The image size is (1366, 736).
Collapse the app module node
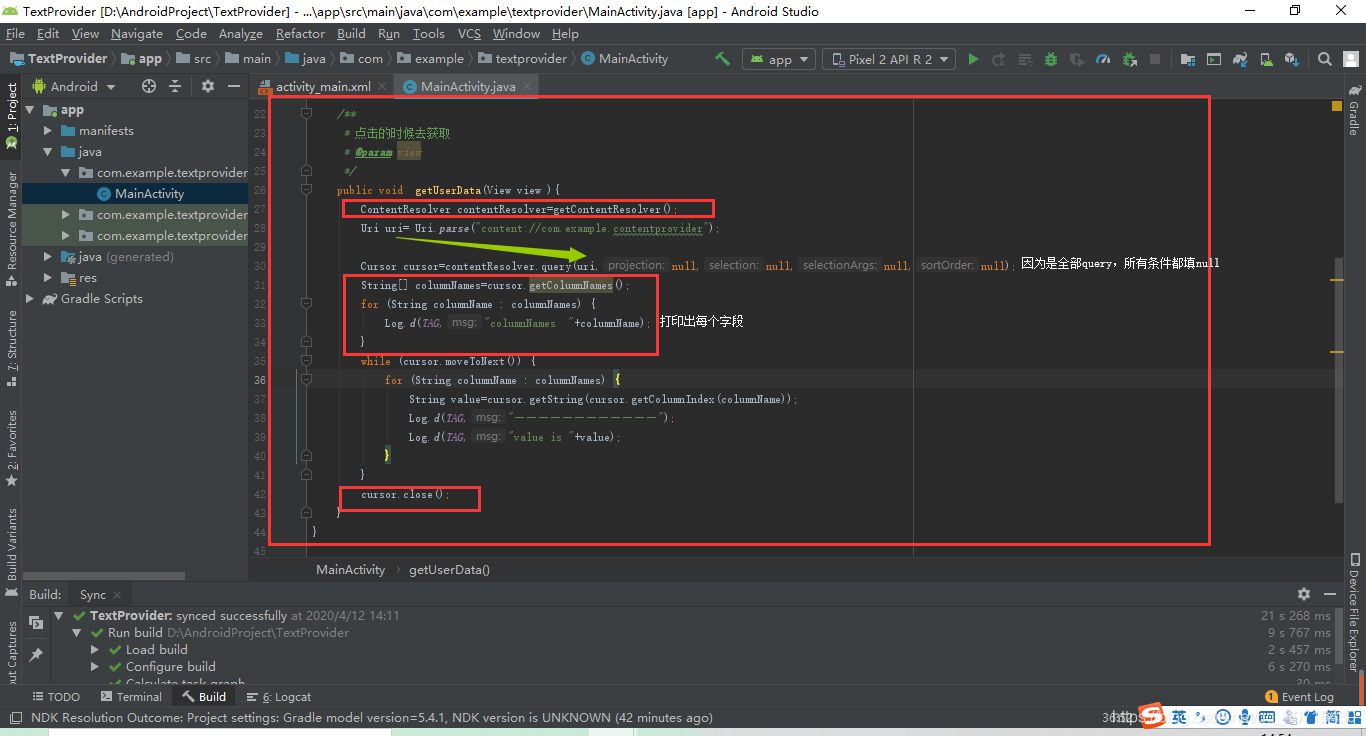29,110
